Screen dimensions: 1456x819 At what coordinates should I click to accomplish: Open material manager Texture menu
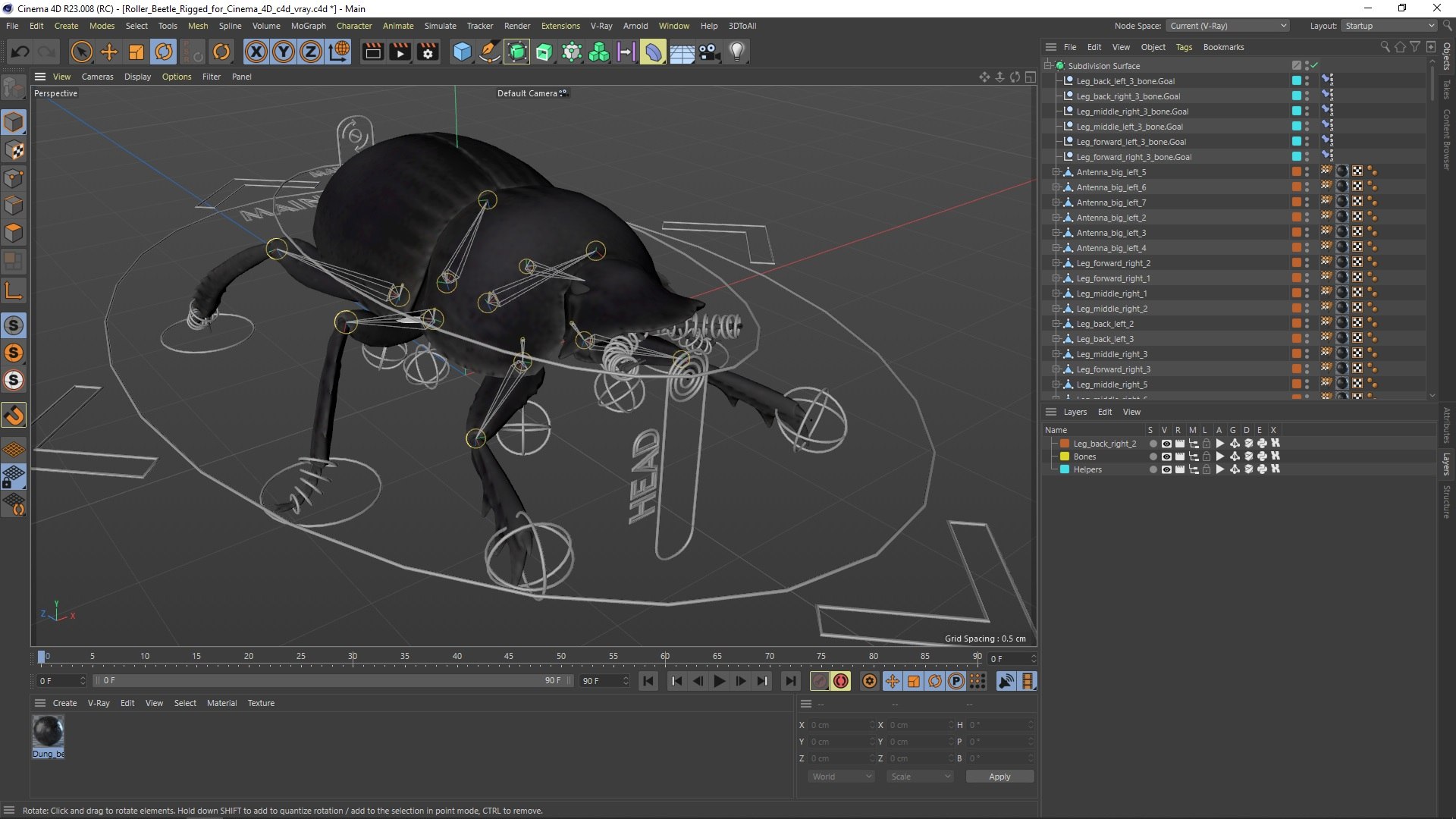point(261,703)
